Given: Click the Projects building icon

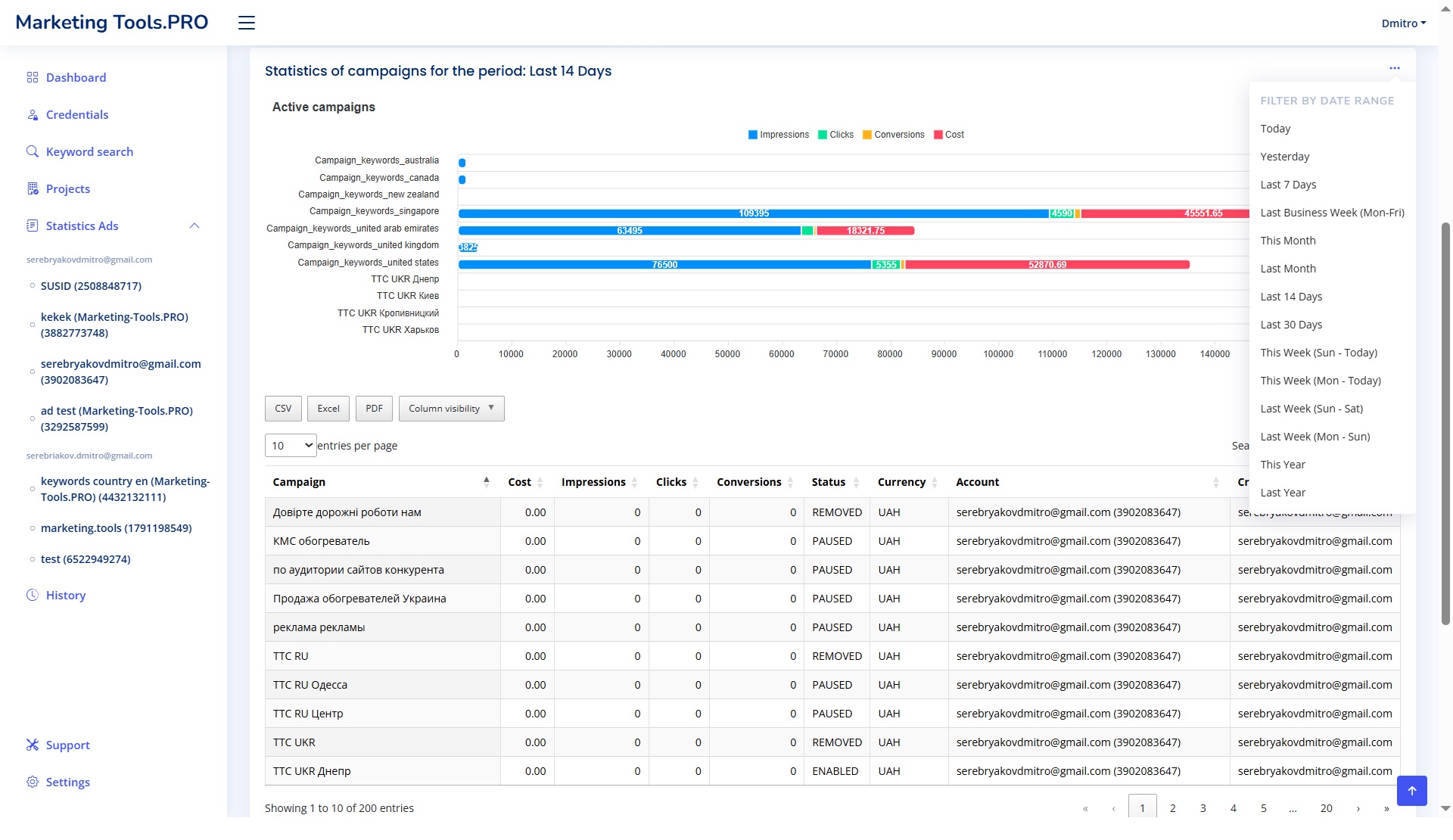Looking at the screenshot, I should pos(33,188).
